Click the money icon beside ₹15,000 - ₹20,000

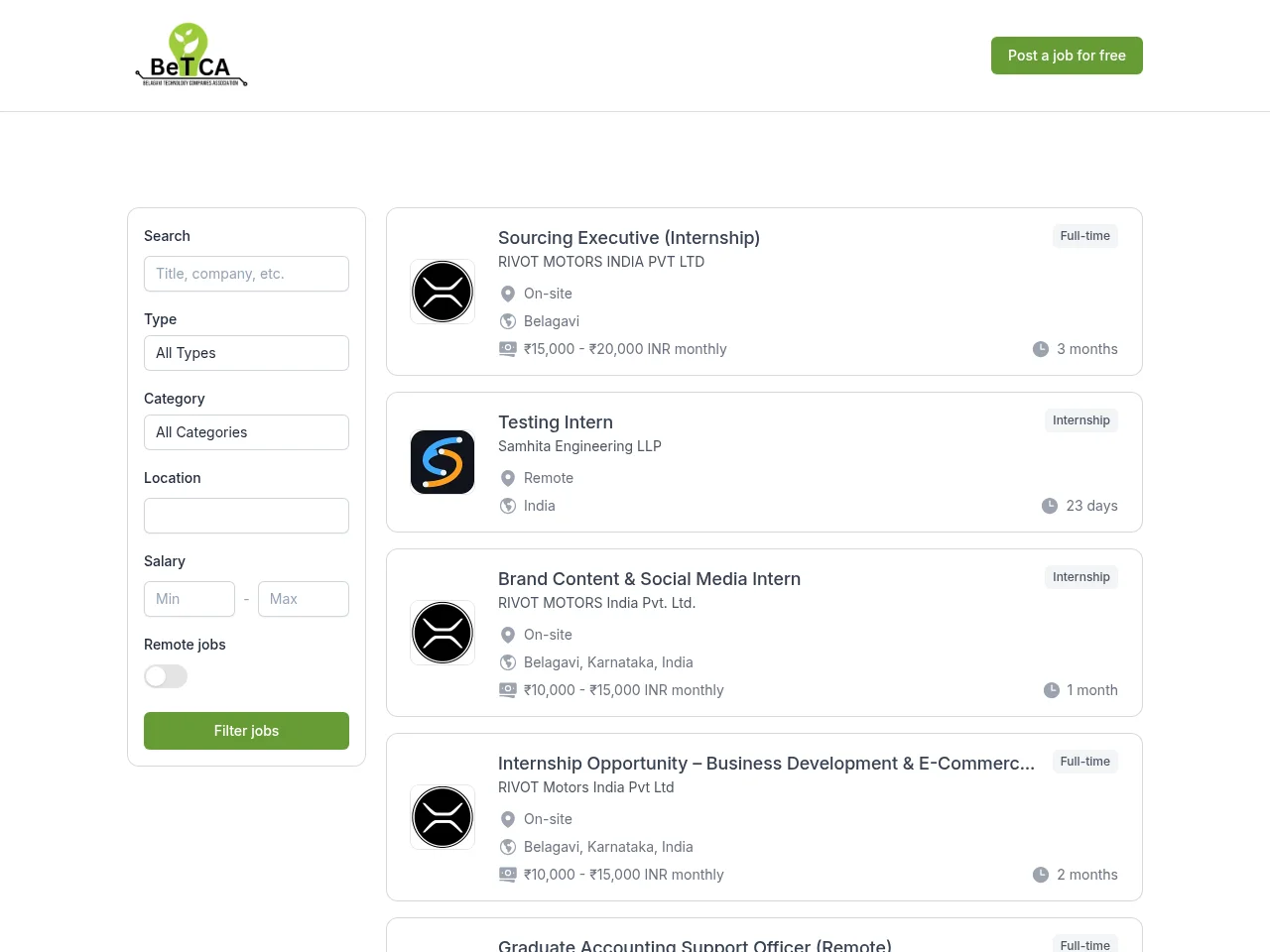tap(508, 349)
